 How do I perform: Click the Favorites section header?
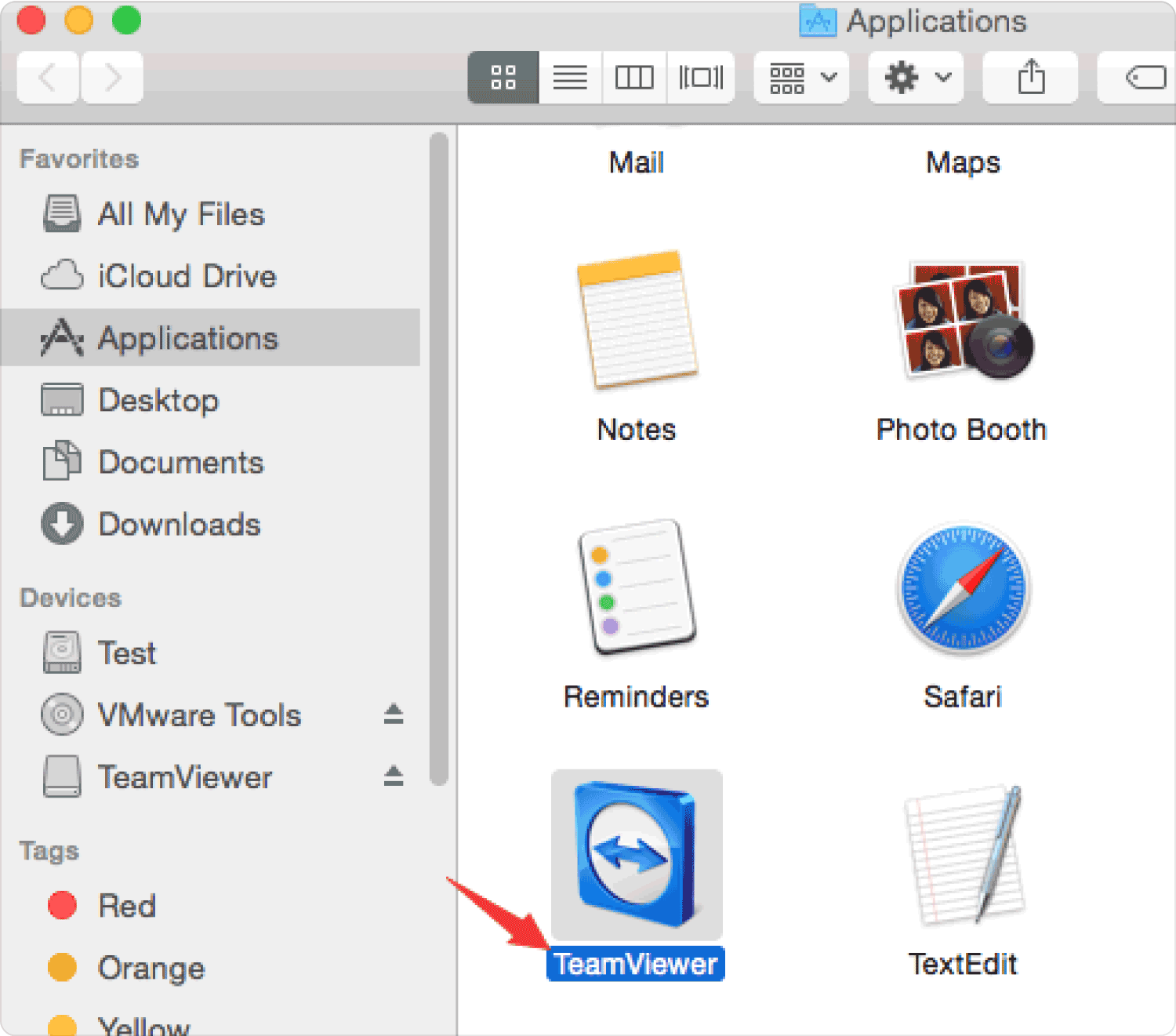point(79,158)
